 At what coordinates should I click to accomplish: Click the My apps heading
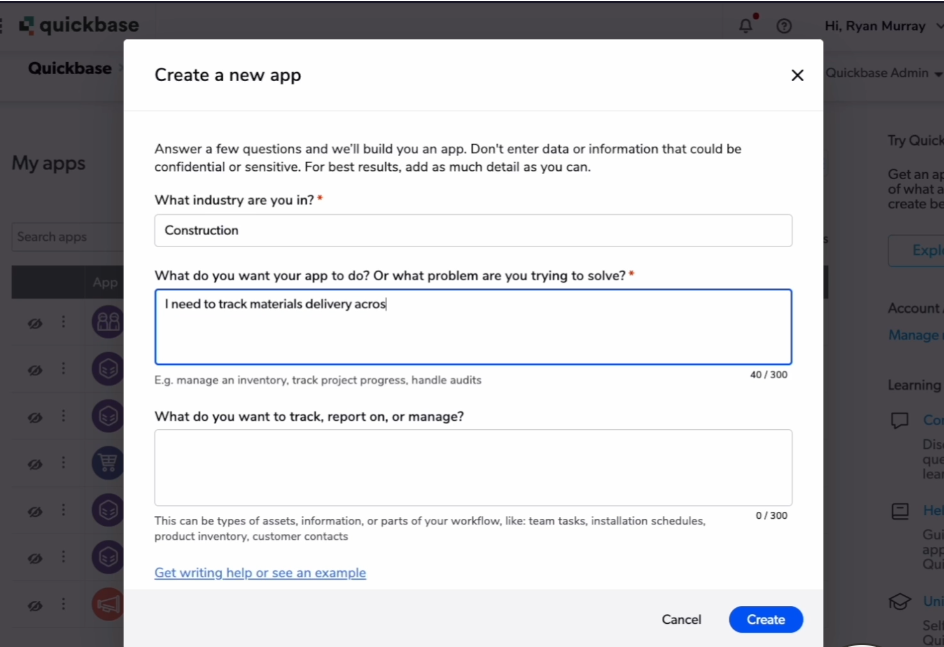(49, 163)
